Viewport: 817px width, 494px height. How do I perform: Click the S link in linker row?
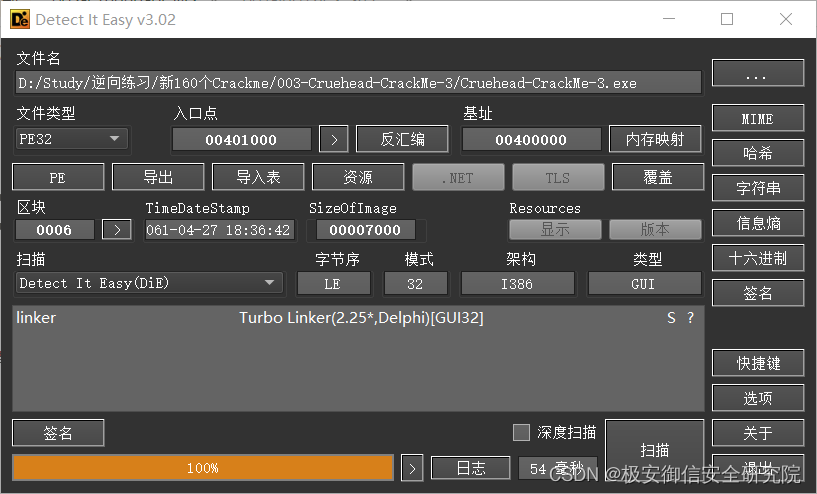(x=671, y=318)
